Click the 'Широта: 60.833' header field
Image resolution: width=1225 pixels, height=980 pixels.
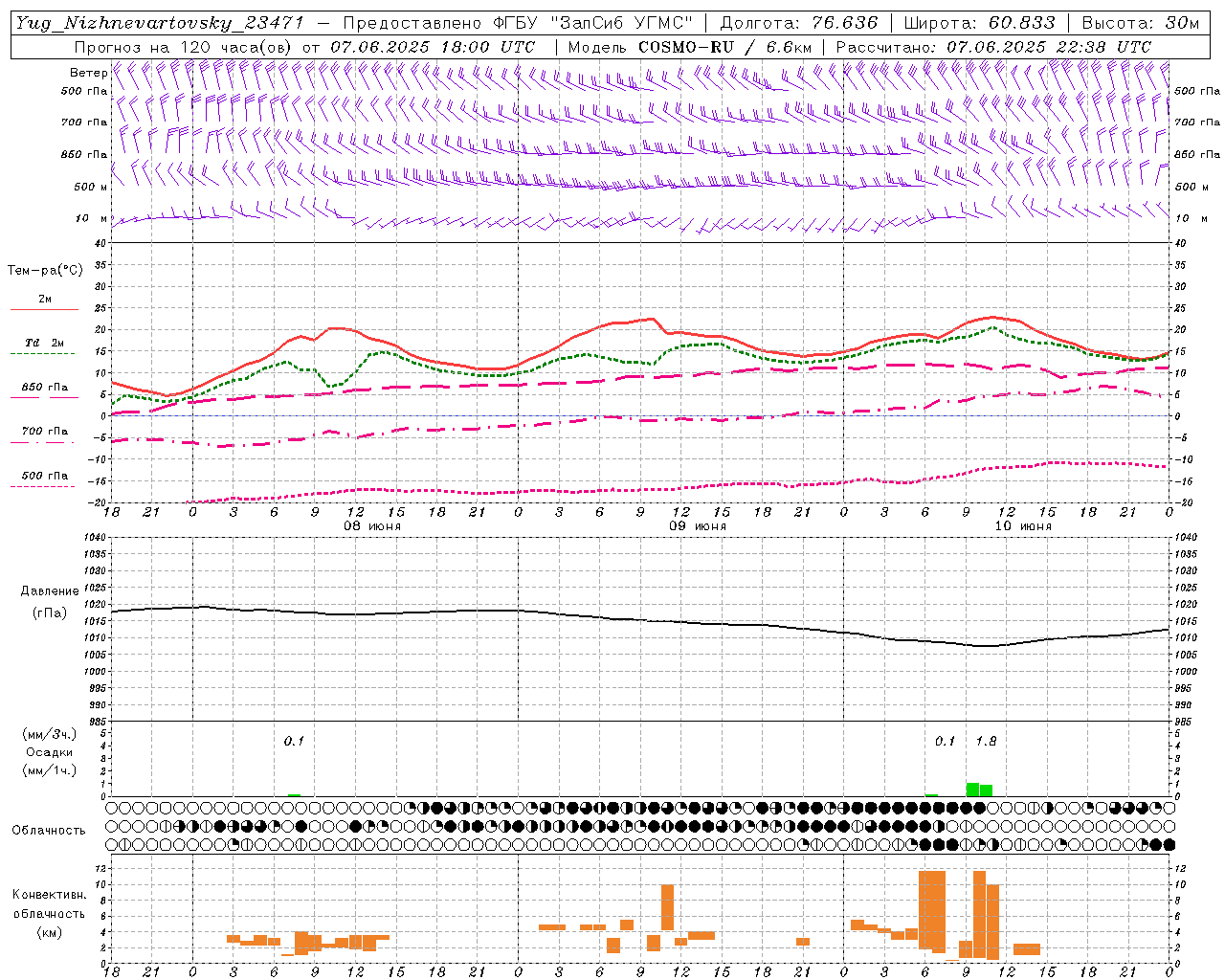pos(979,23)
